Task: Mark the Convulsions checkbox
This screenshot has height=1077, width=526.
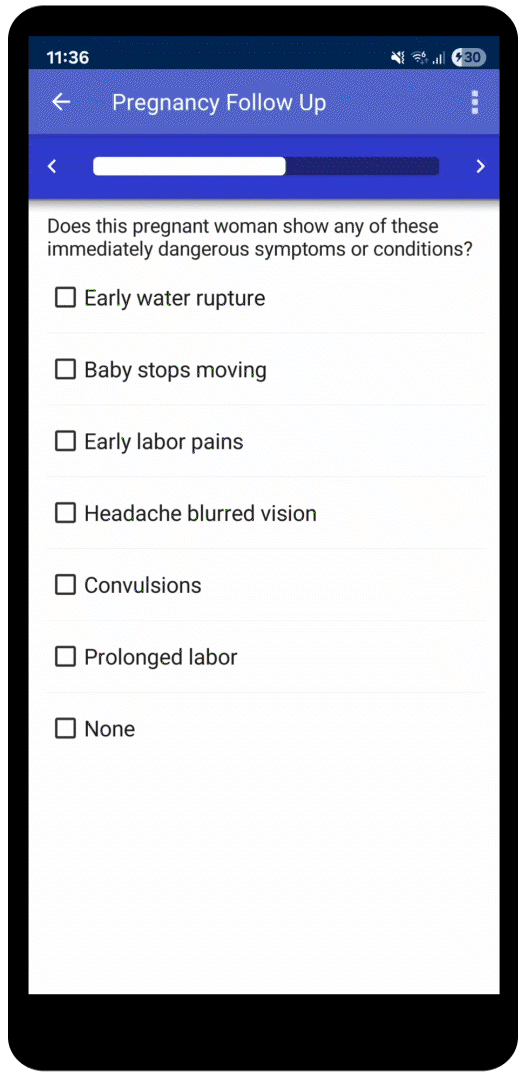Action: 65,585
